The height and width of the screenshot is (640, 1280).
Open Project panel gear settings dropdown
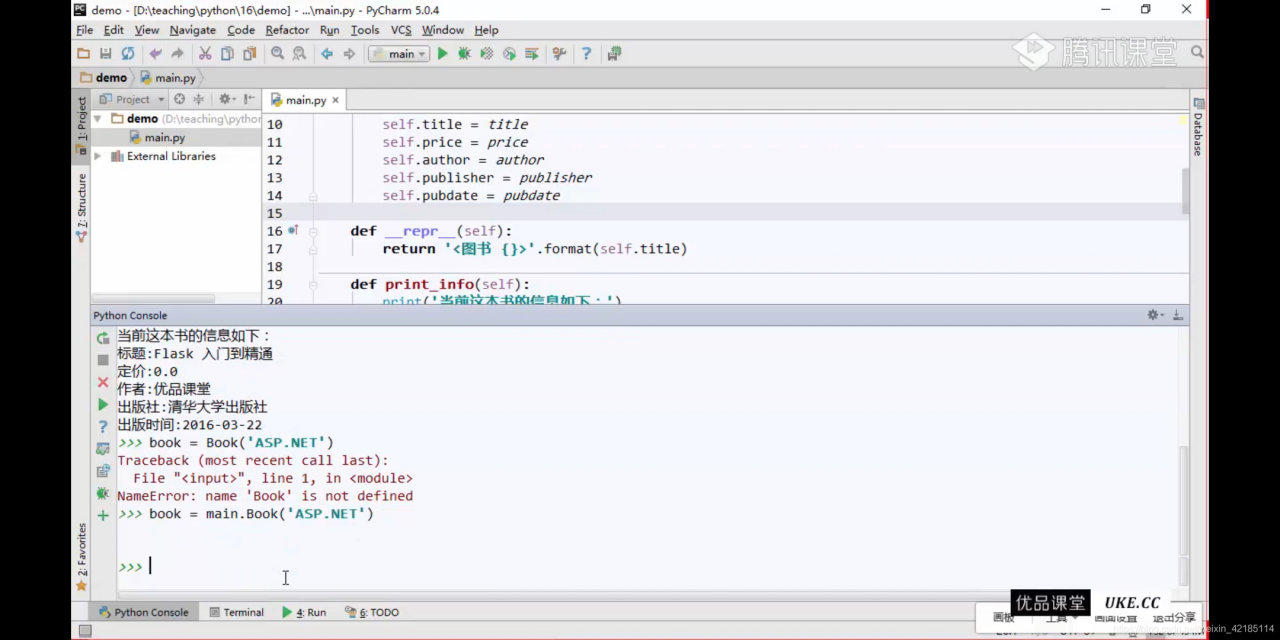[227, 99]
